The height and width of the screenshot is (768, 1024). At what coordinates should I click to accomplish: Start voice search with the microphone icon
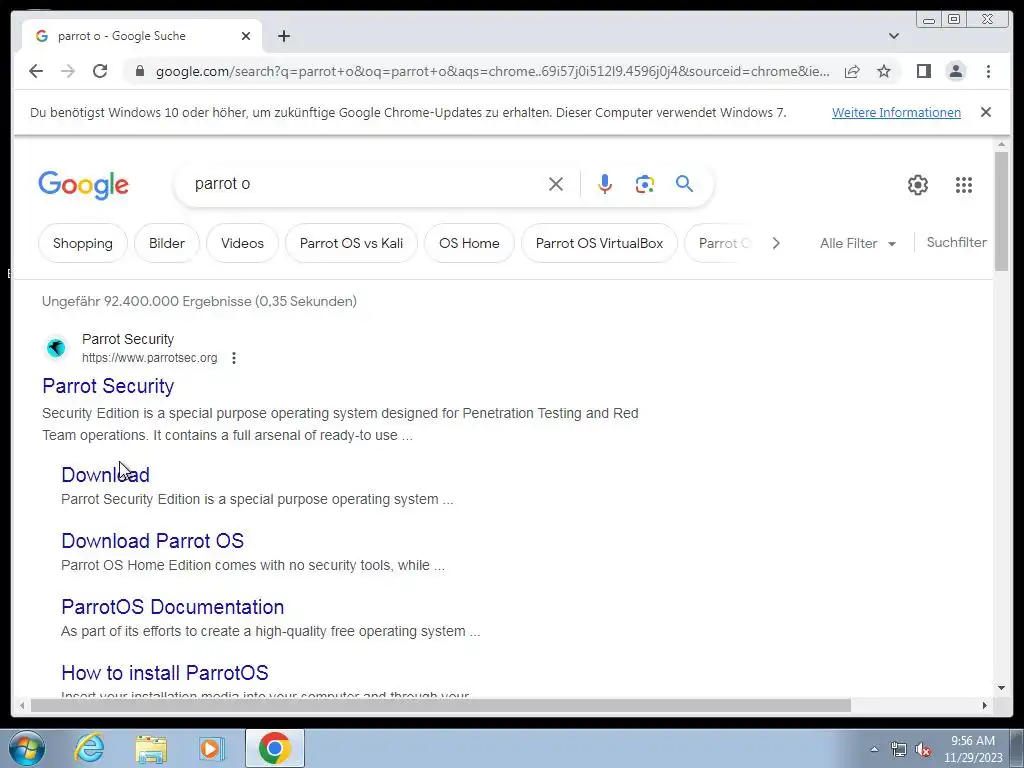[605, 184]
